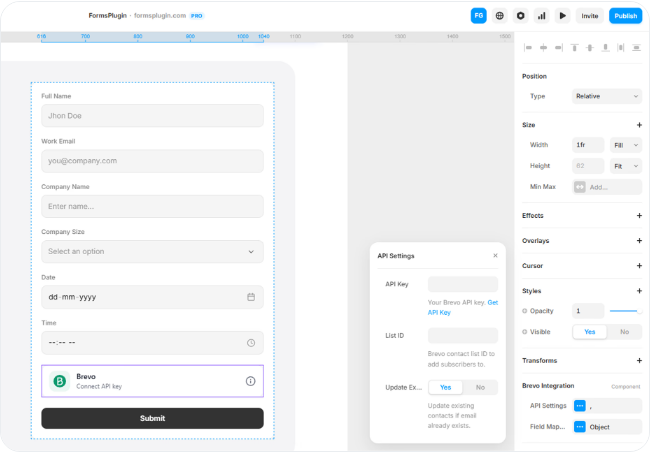
Task: Click the Min Max Add field
Action: [x=607, y=187]
